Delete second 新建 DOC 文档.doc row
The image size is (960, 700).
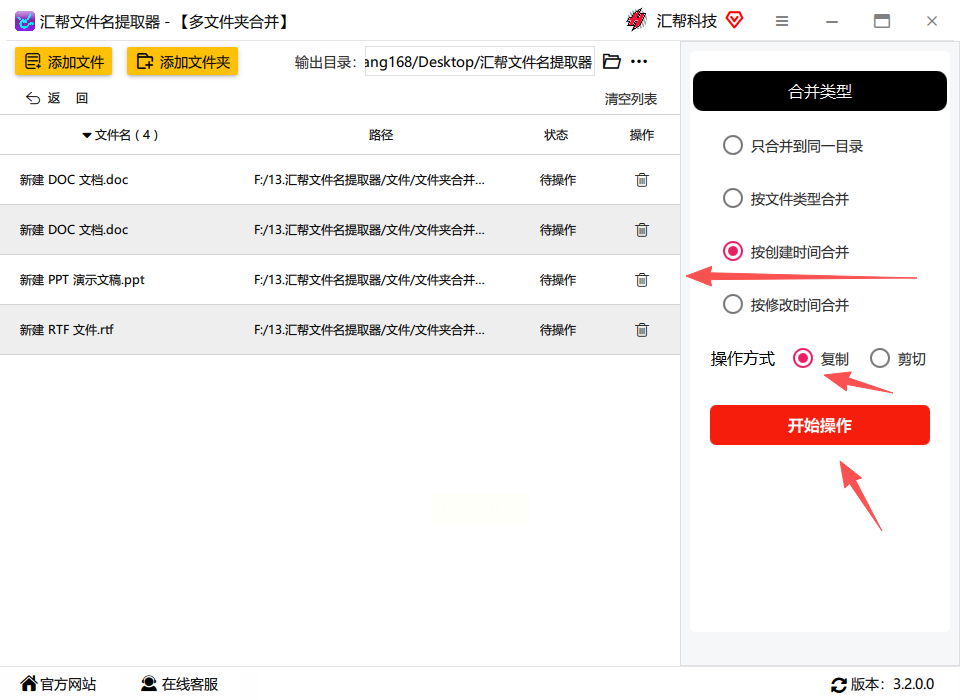[642, 230]
